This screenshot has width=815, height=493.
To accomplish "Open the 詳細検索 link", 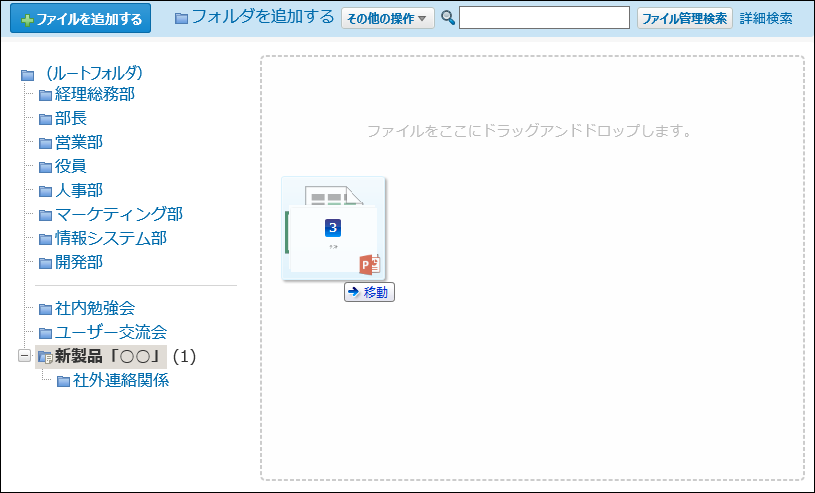I will click(766, 18).
